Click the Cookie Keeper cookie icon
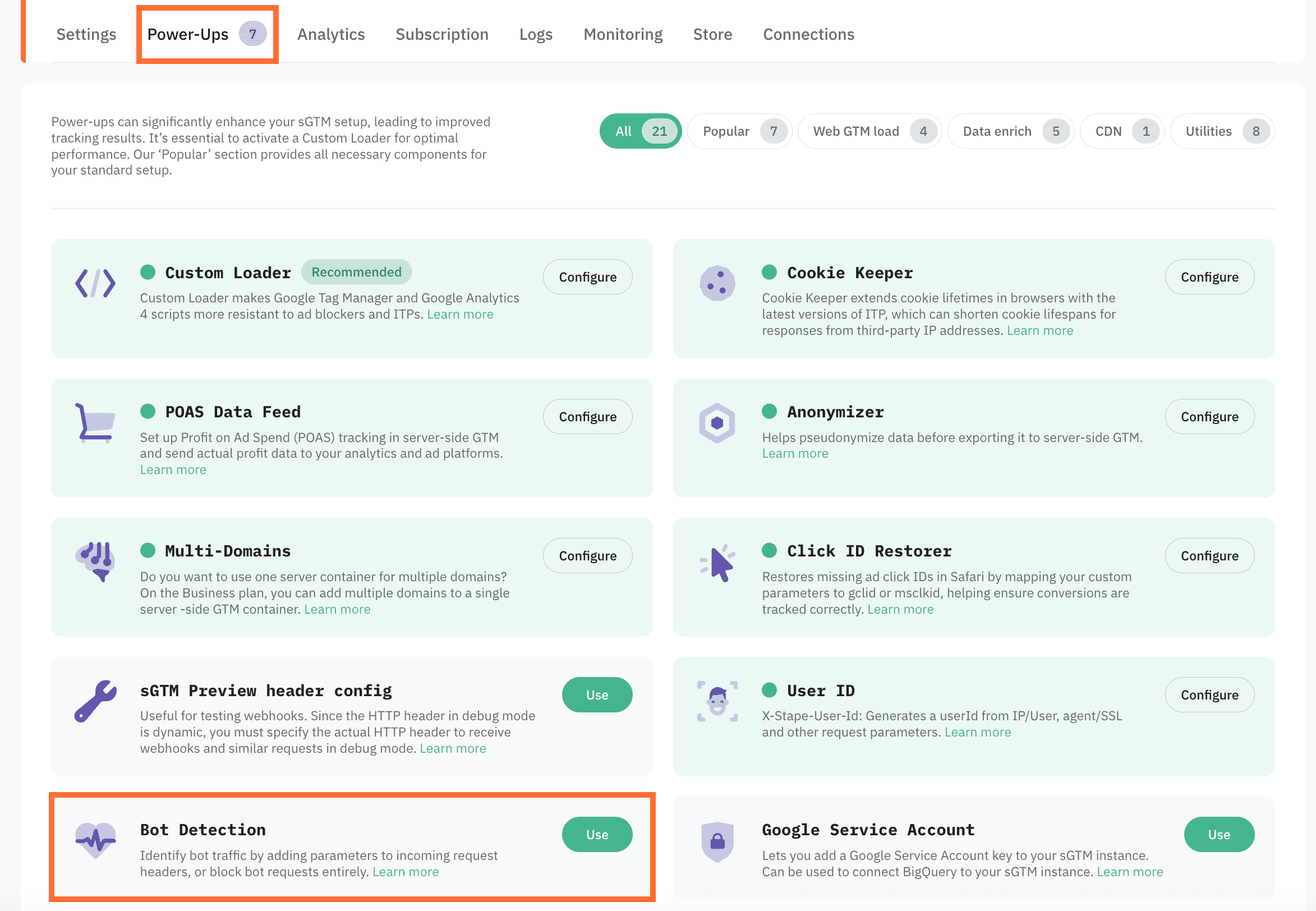Screen dimensions: 1316x911 click(x=717, y=283)
